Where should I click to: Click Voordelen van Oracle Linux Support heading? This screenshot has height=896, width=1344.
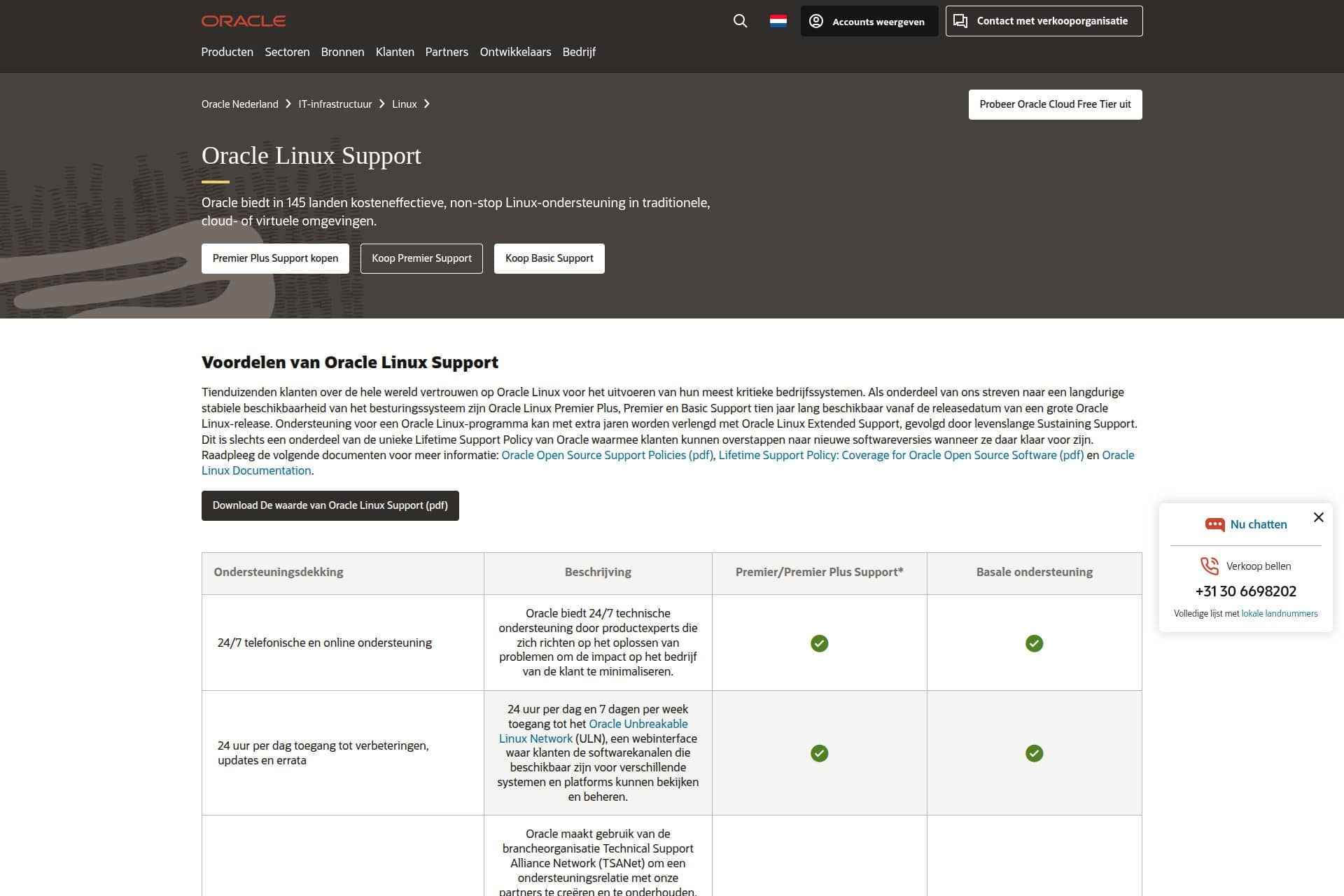click(x=350, y=363)
